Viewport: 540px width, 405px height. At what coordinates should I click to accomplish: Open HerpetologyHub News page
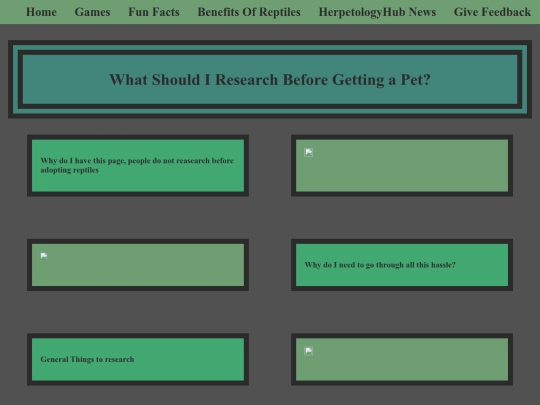[377, 12]
